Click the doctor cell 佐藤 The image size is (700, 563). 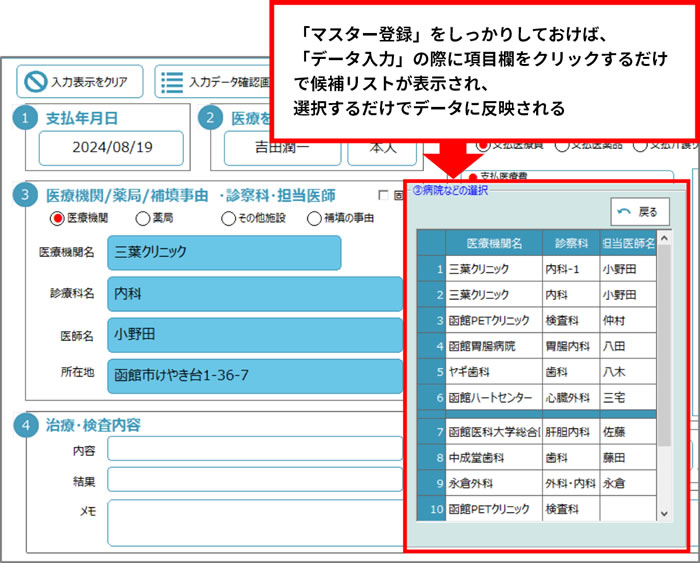click(x=628, y=432)
